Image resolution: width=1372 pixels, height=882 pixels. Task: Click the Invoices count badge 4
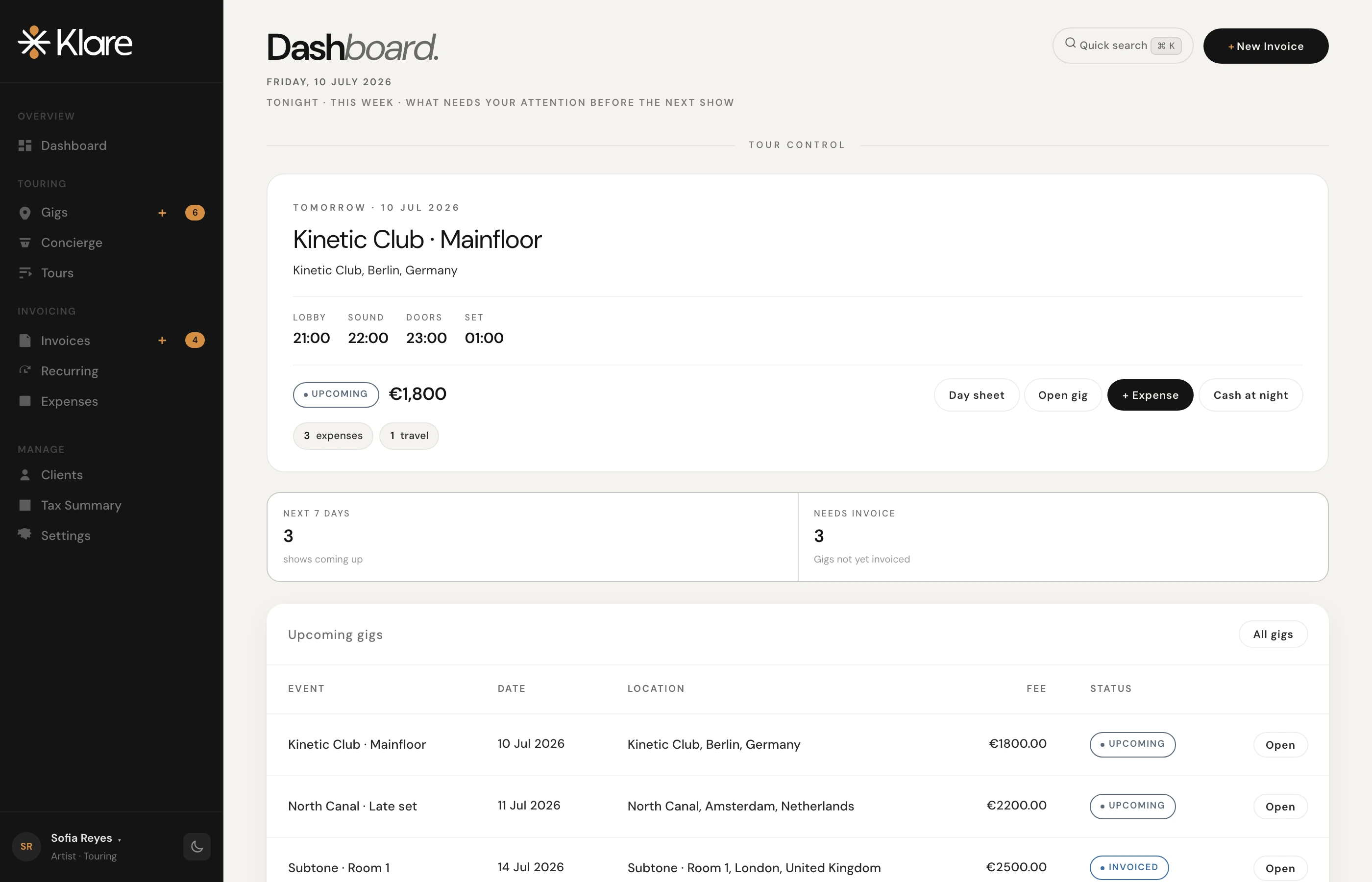coord(195,340)
